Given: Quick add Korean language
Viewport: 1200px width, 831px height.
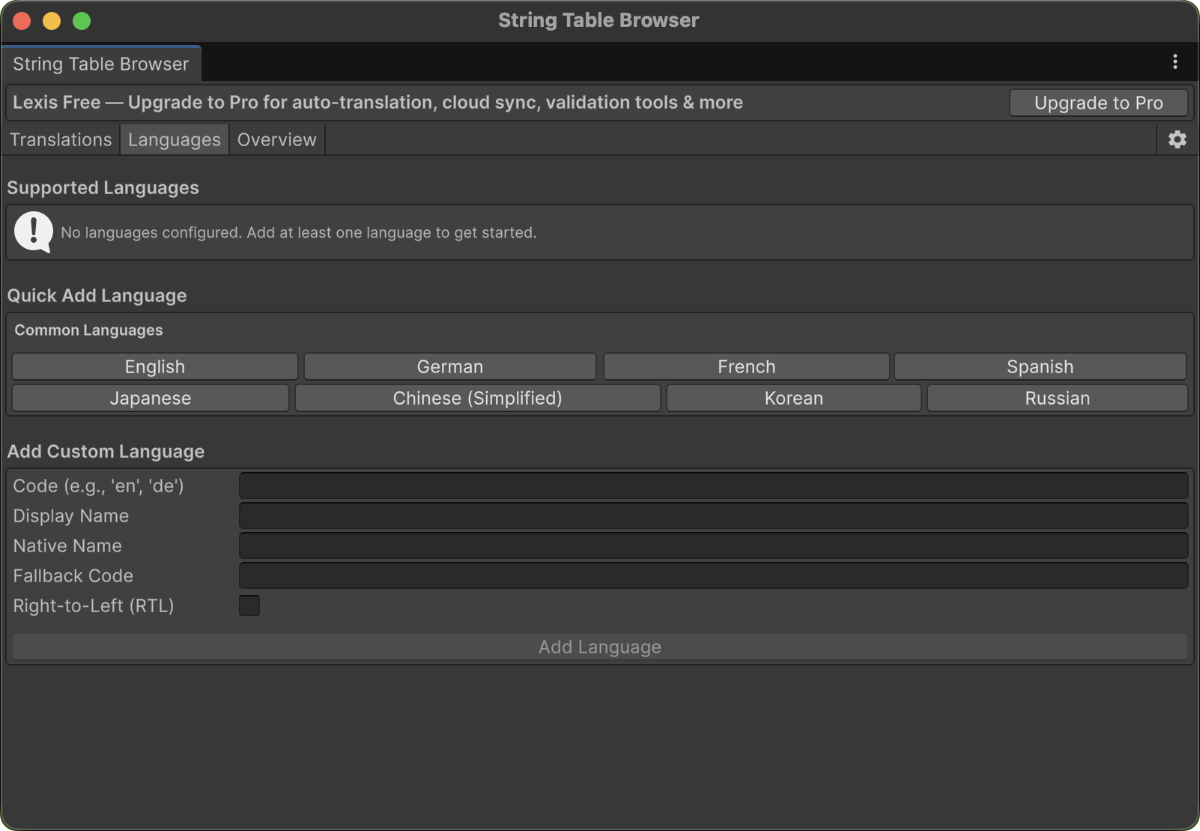Looking at the screenshot, I should click(793, 398).
